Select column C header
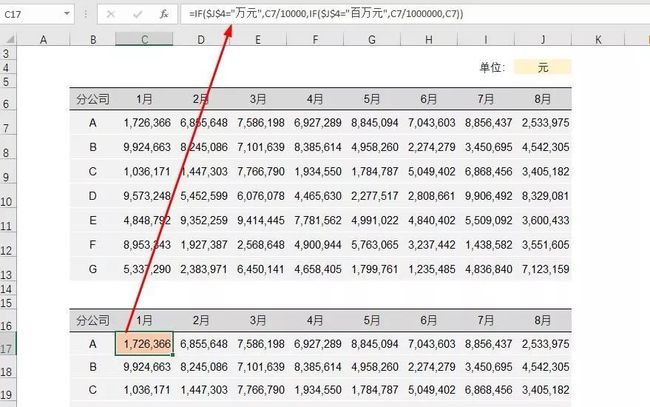Image resolution: width=650 pixels, height=407 pixels. (x=144, y=39)
